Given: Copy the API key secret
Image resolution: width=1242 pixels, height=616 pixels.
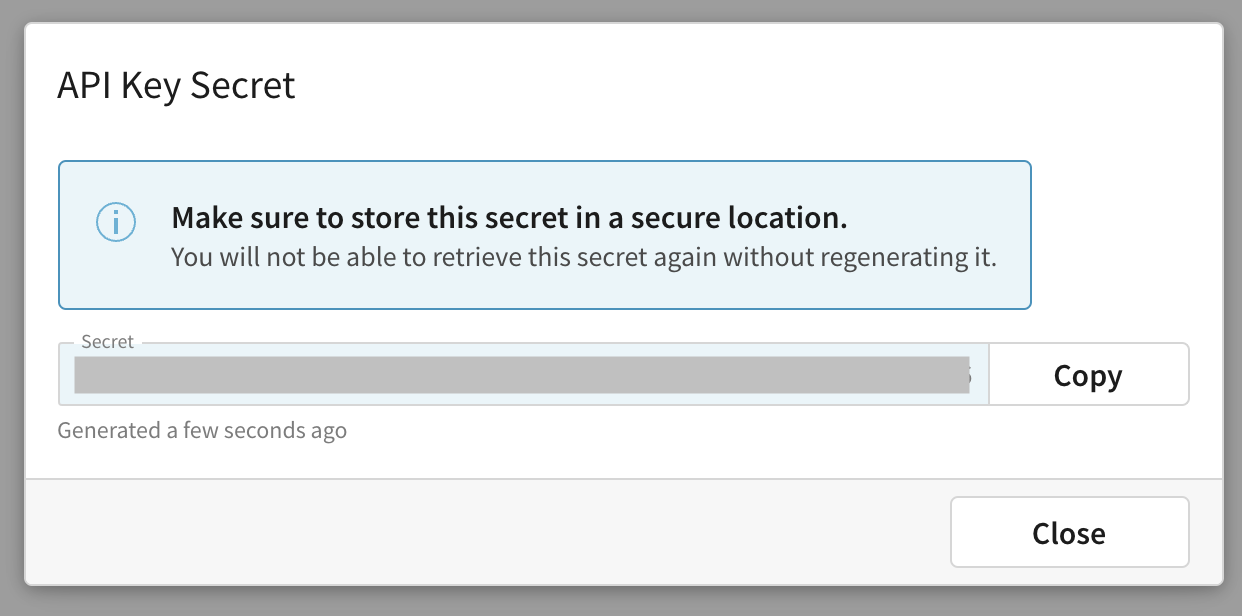Looking at the screenshot, I should (x=1088, y=375).
